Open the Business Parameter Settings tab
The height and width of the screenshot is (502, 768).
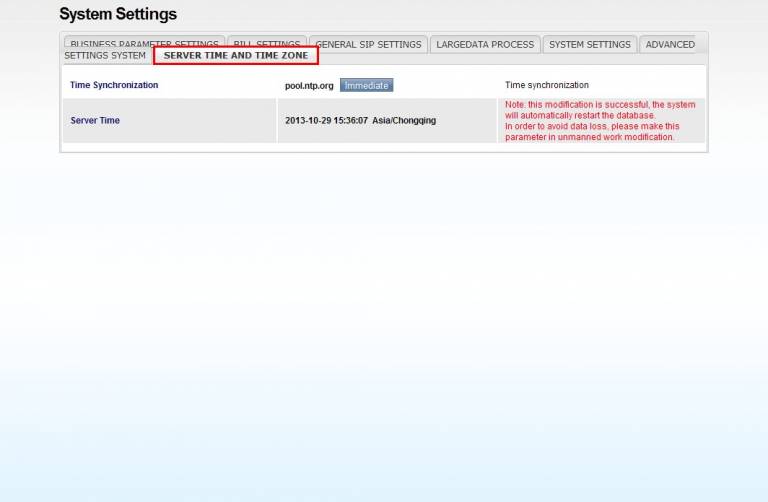(143, 44)
